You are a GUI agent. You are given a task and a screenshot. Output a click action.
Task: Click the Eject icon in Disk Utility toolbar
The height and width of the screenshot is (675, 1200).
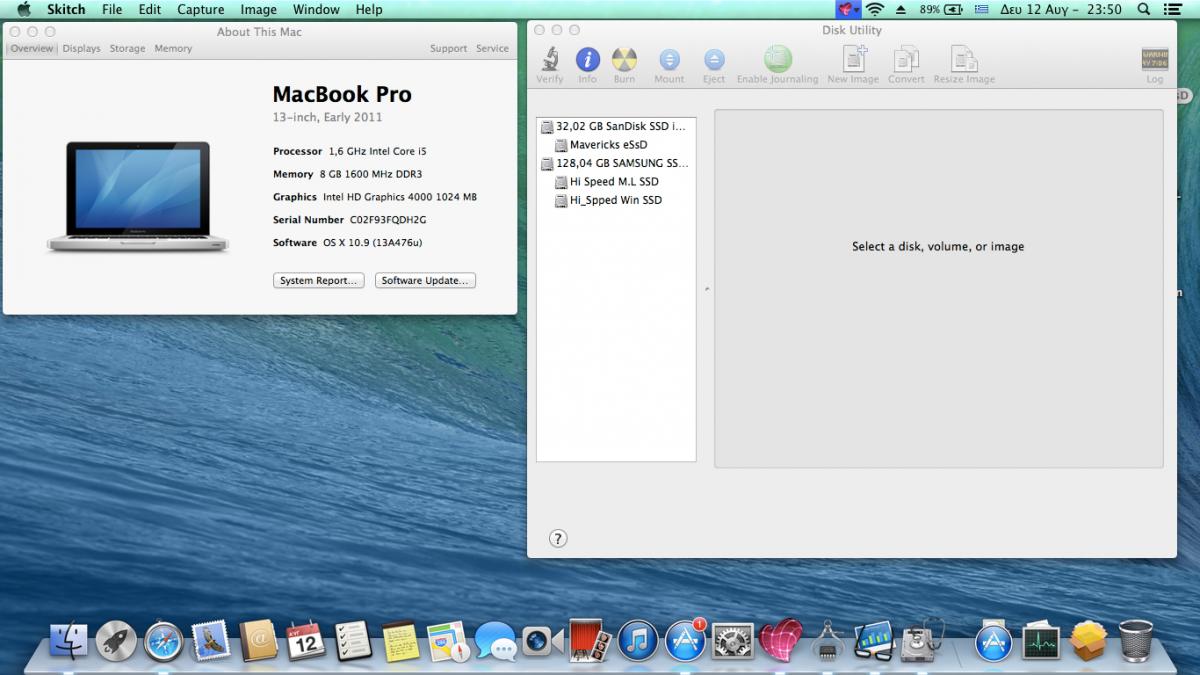point(714,65)
